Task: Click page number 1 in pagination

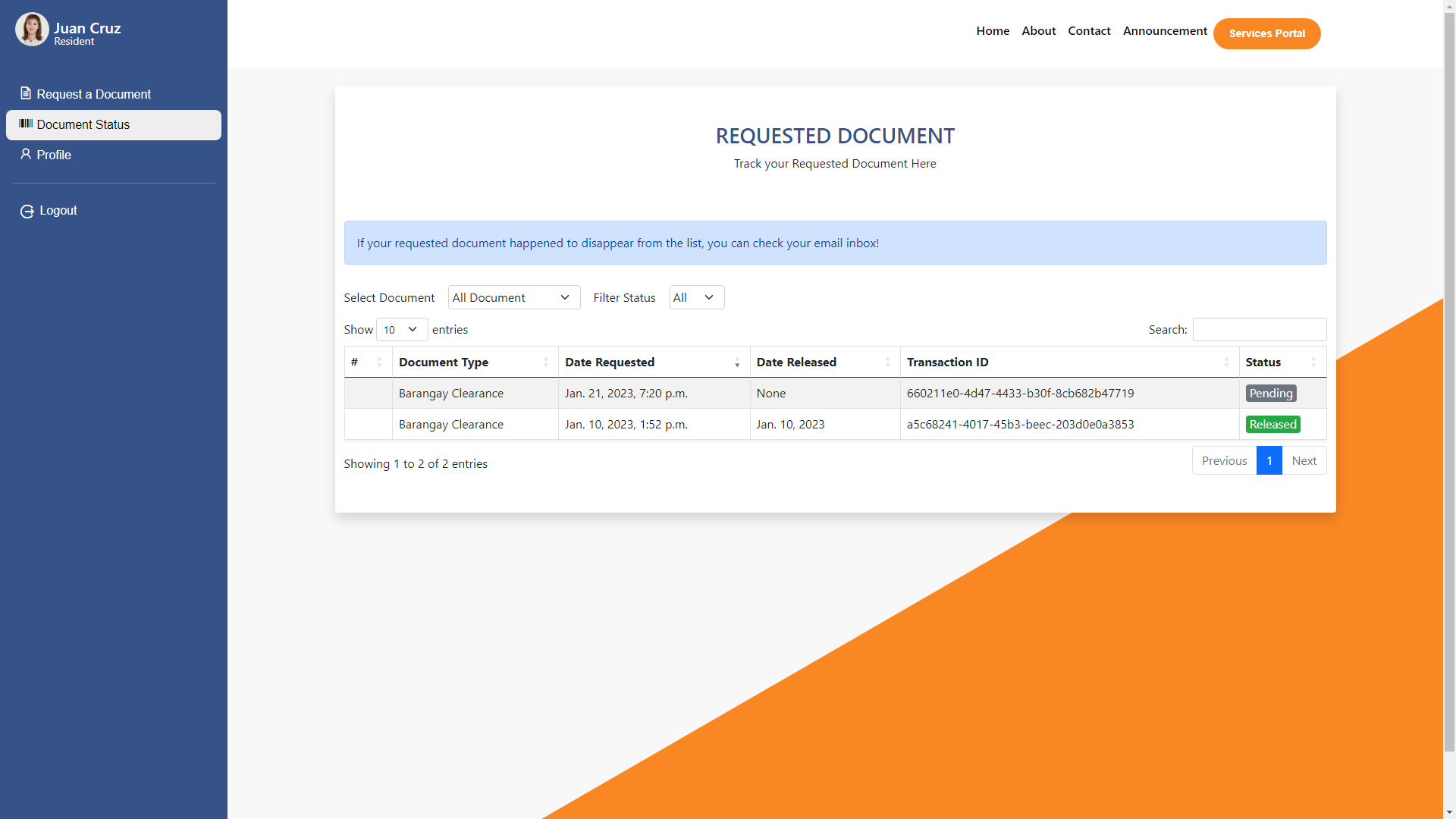Action: [x=1268, y=460]
